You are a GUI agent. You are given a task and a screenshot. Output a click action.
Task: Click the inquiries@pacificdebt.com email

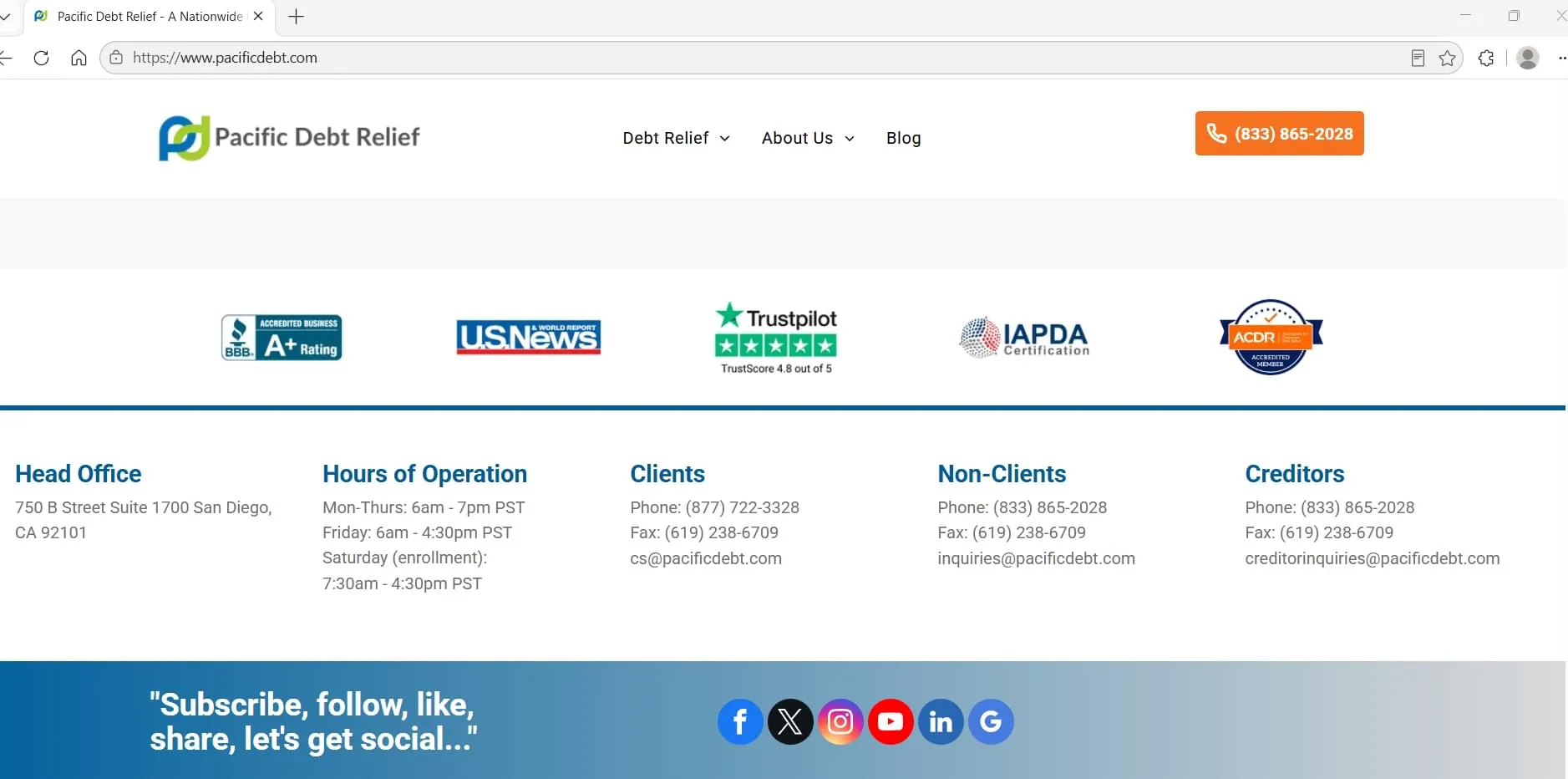coord(1036,558)
